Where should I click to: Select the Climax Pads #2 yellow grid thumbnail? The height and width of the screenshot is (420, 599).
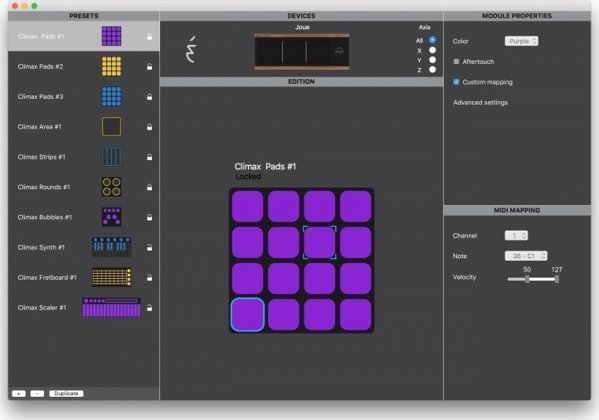112,66
